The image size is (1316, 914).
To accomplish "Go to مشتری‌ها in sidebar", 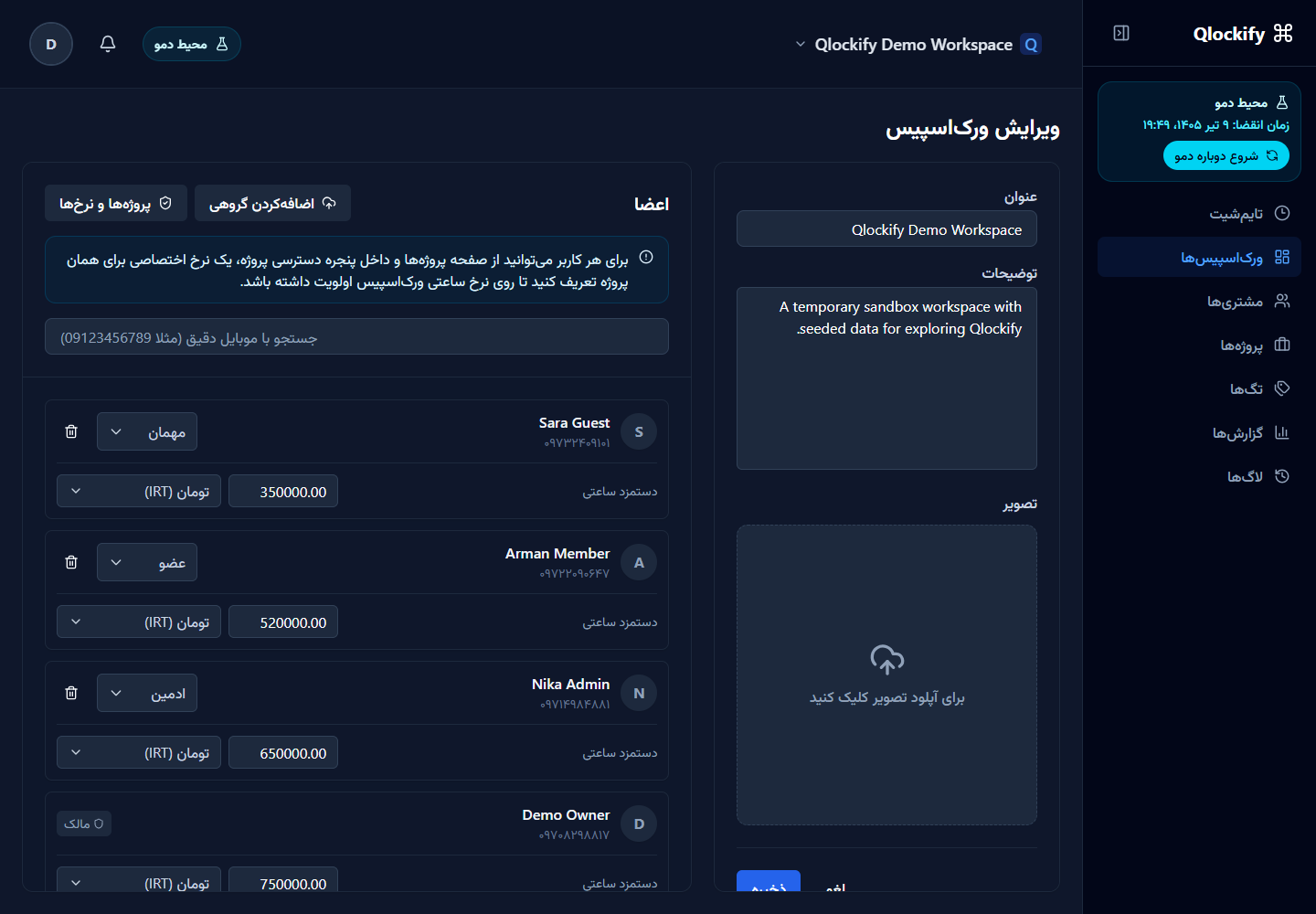I will [1199, 301].
